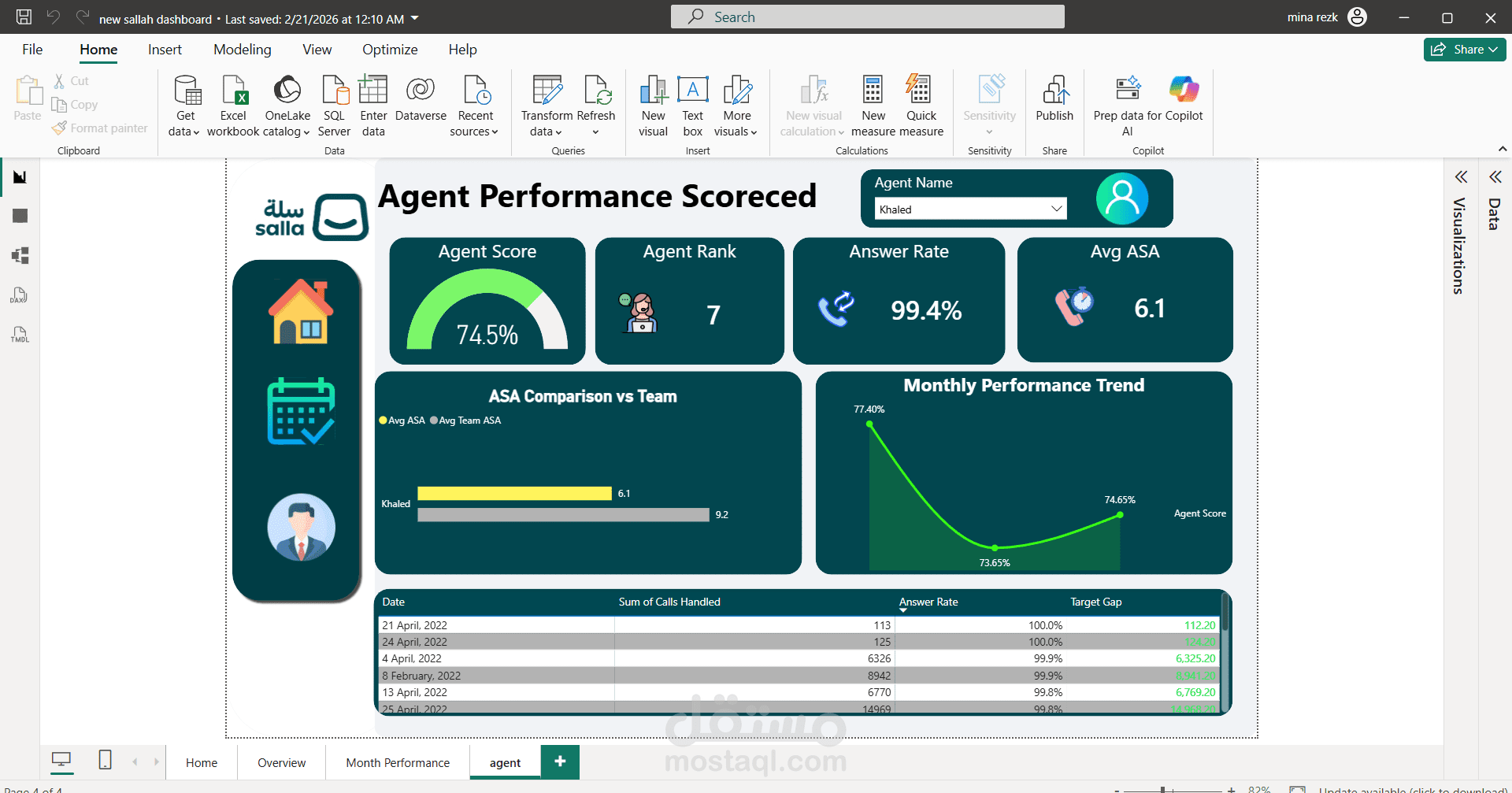The image size is (1512, 793).
Task: Click the house icon on the dashboard
Action: [x=301, y=312]
